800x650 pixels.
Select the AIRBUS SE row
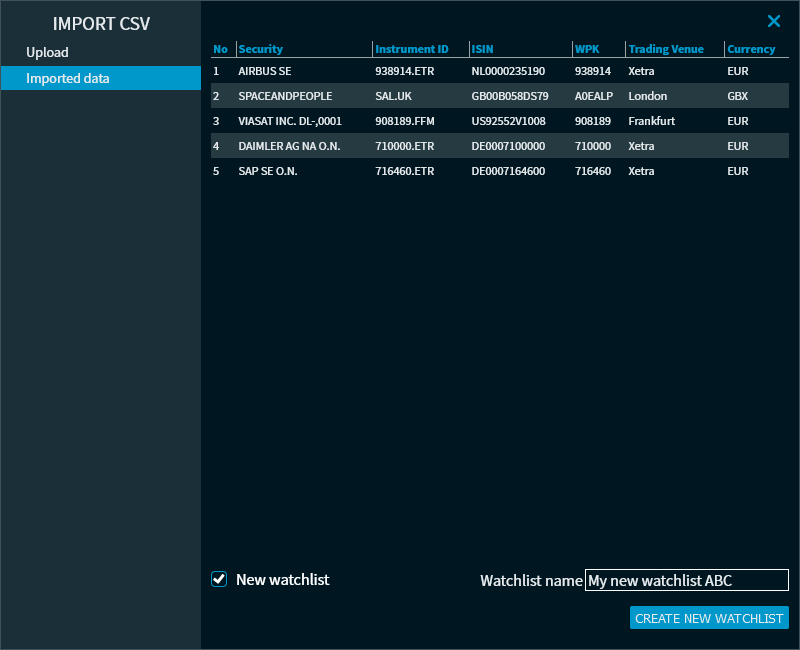(265, 71)
